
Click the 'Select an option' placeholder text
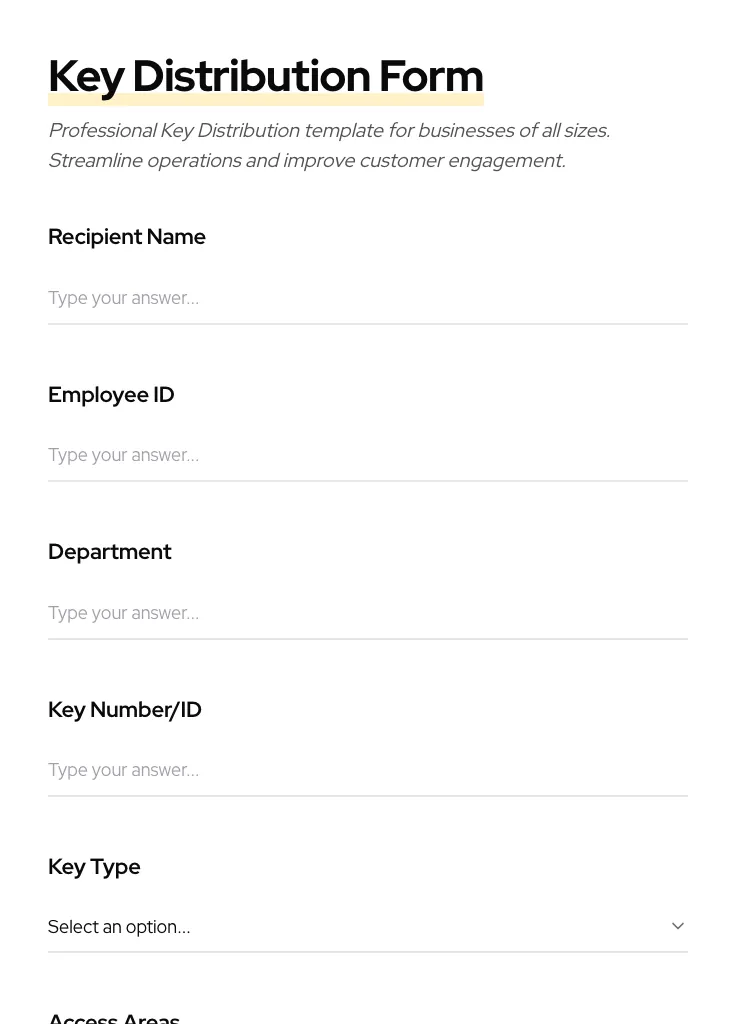coord(119,926)
